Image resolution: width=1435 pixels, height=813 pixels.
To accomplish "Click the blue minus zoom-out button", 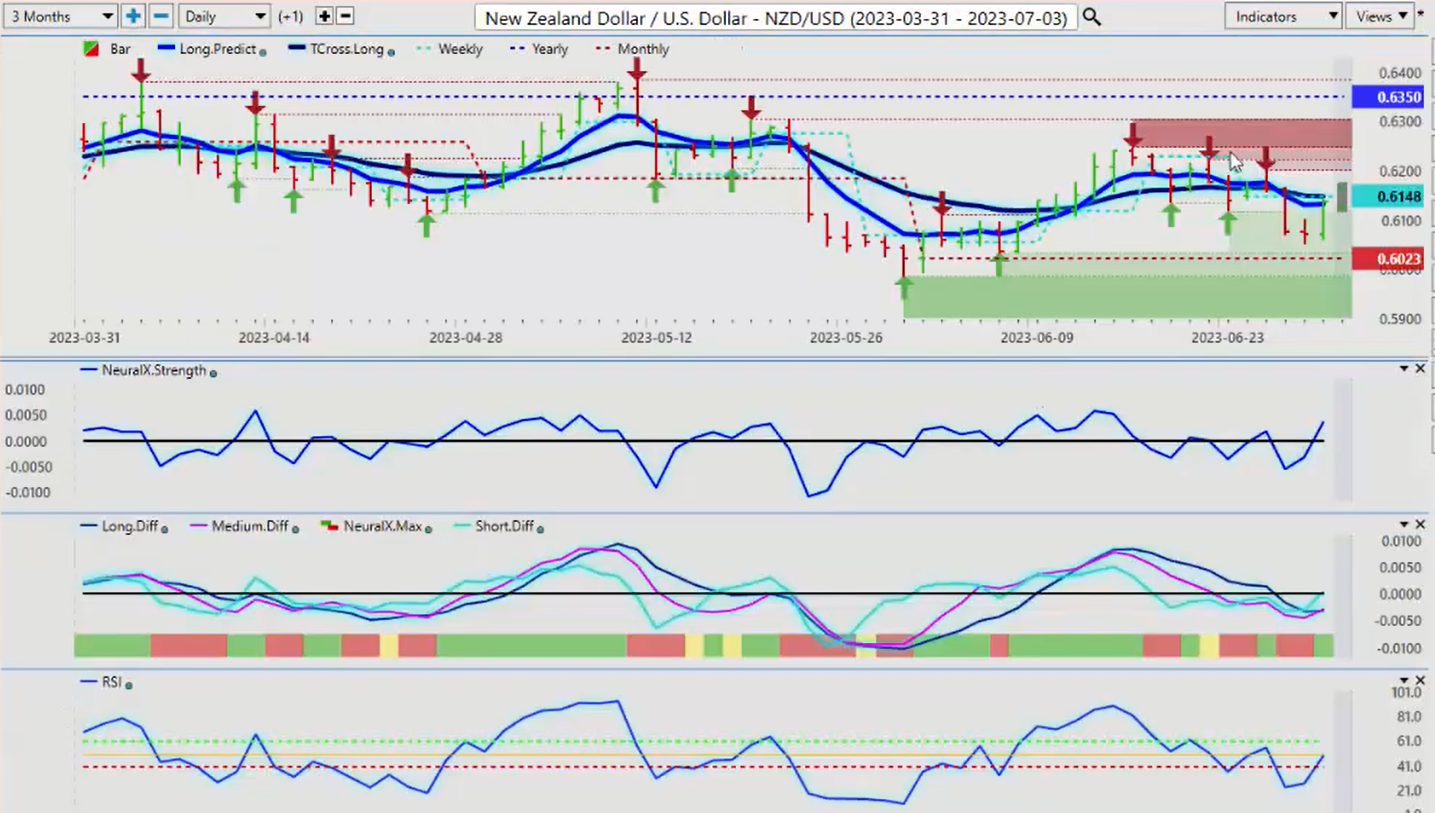I will (161, 16).
